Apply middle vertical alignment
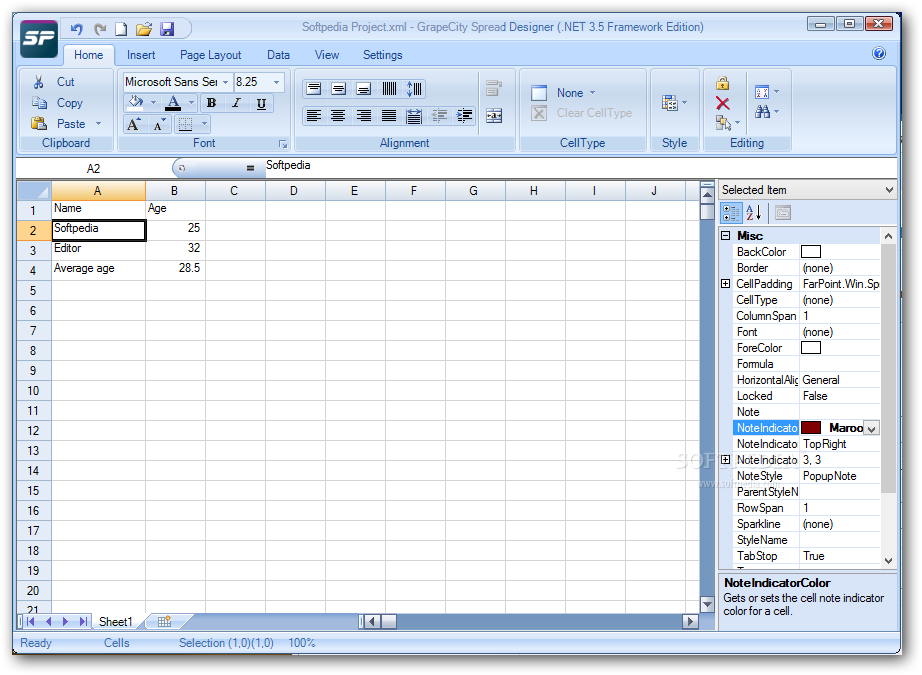922x675 pixels. pyautogui.click(x=339, y=89)
